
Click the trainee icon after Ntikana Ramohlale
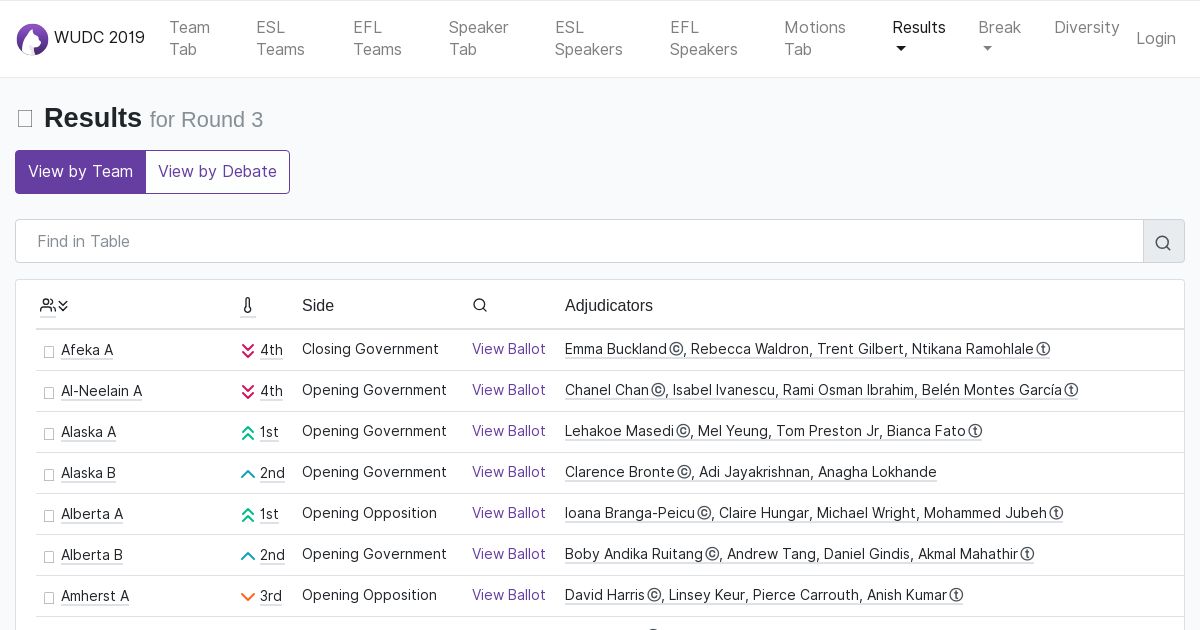coord(1043,349)
